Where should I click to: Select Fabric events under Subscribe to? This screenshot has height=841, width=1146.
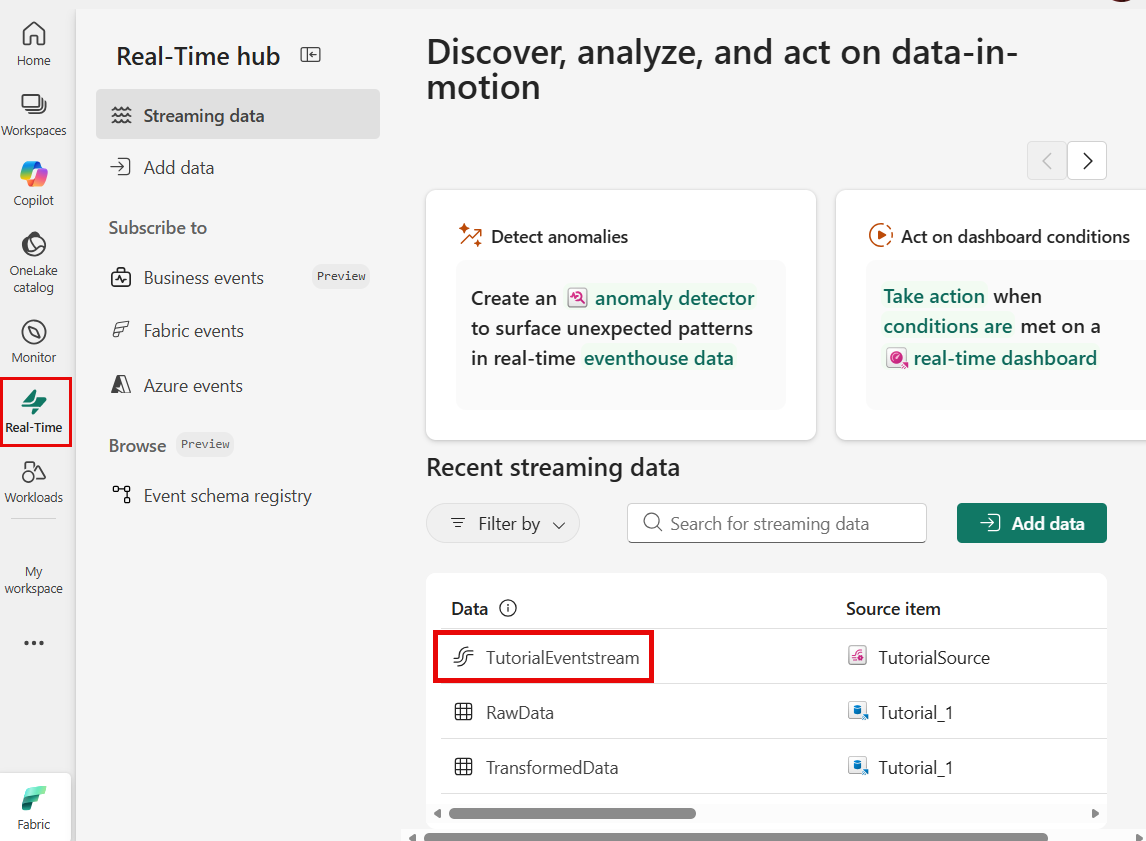[x=193, y=331]
